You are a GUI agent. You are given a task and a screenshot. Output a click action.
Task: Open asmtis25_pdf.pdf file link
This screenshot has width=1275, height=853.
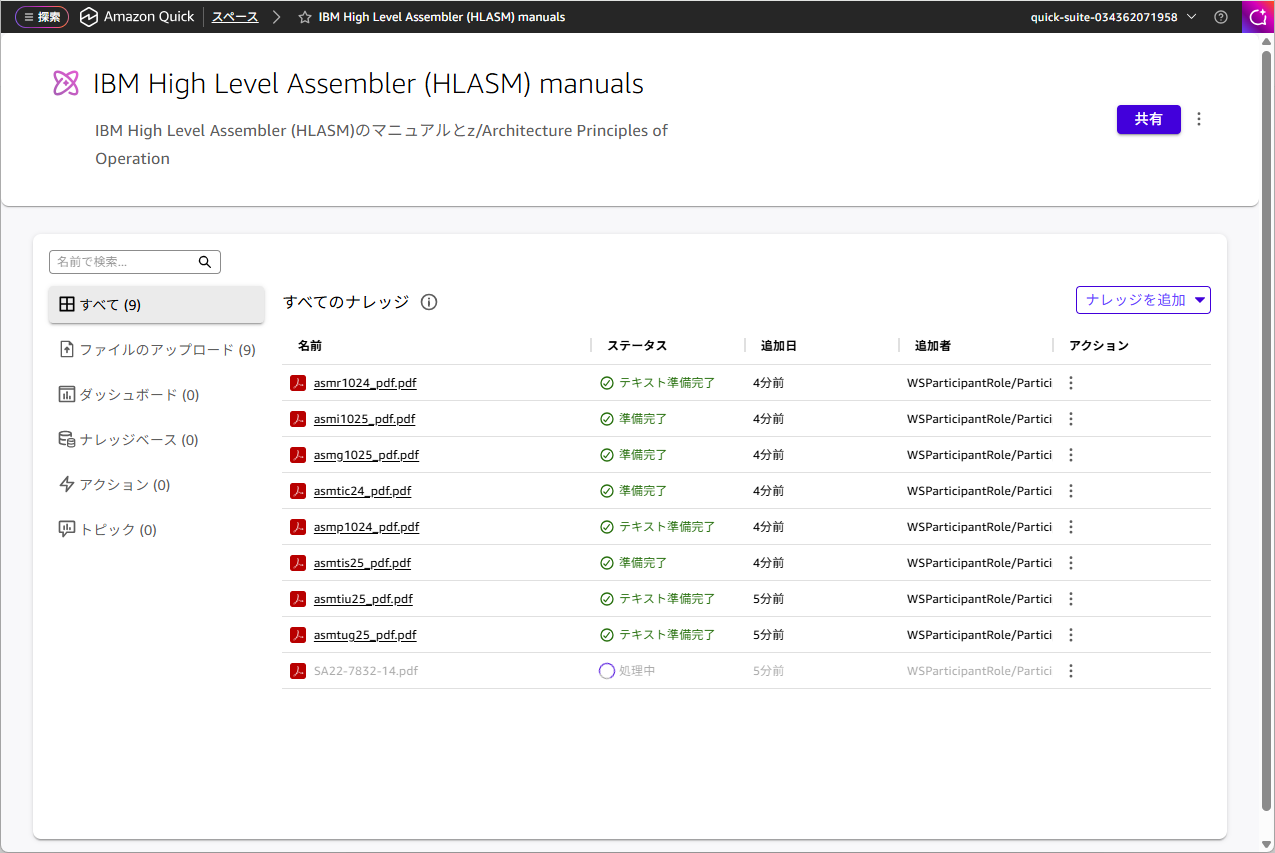[x=362, y=563]
